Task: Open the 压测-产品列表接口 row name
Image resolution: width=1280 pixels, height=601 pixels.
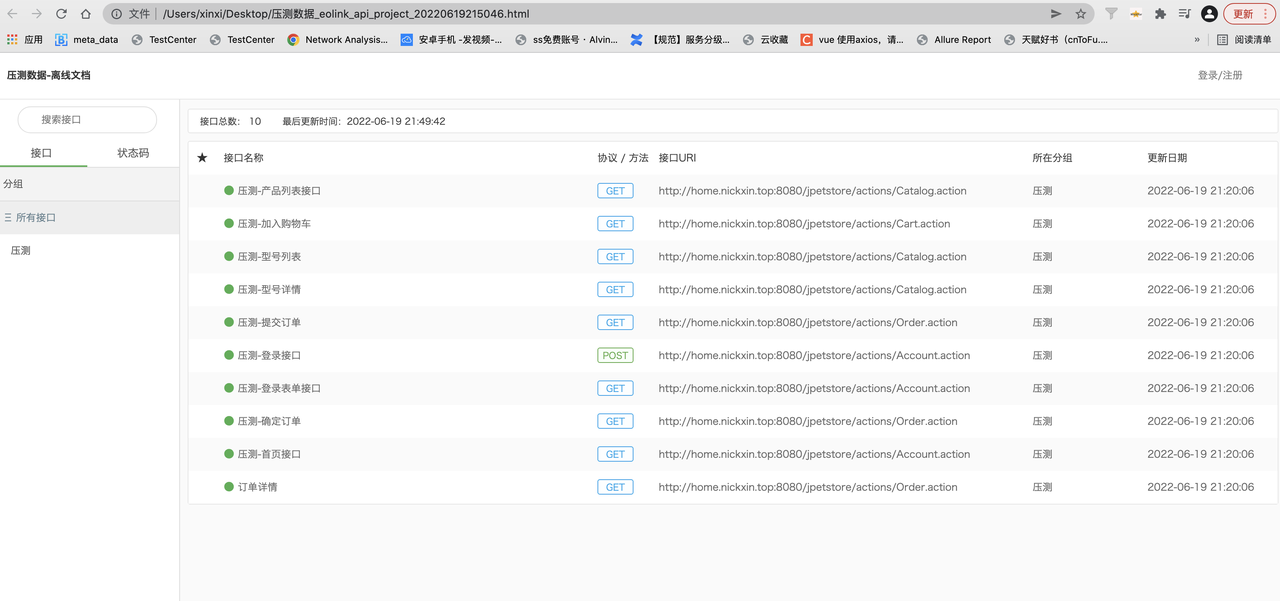Action: pyautogui.click(x=279, y=191)
